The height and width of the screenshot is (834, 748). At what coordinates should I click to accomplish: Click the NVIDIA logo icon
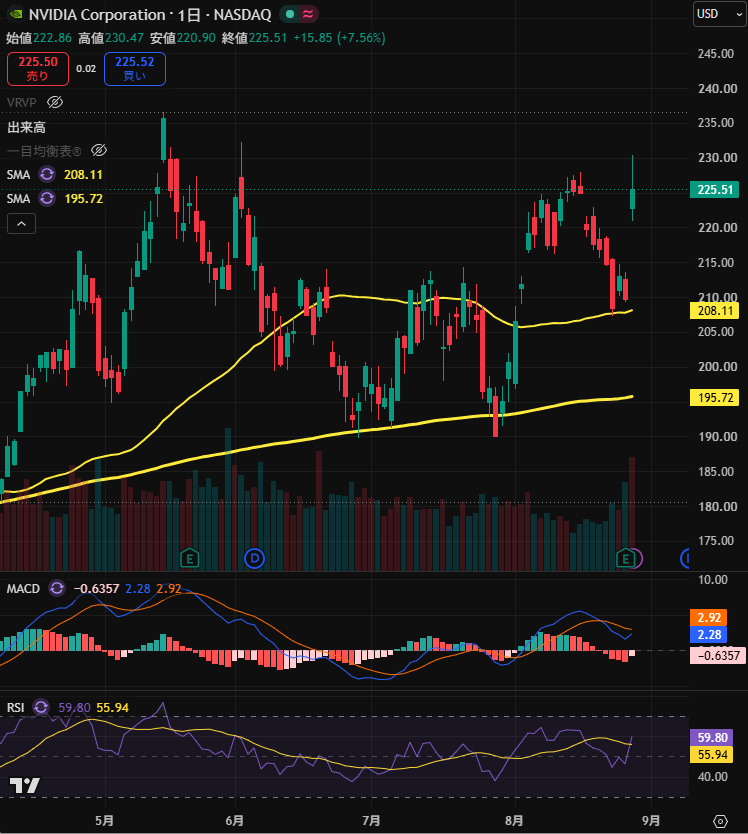click(x=16, y=14)
